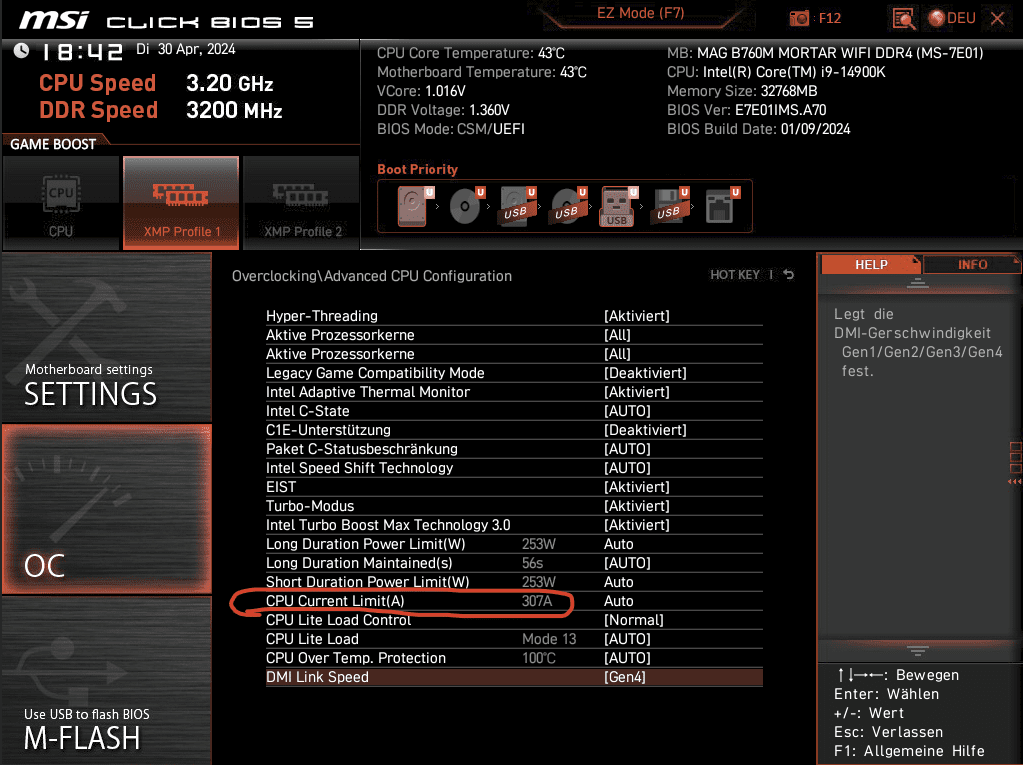Click the CPU Core Temperature: 43°C reading
1023x765 pixels.
pyautogui.click(x=470, y=53)
